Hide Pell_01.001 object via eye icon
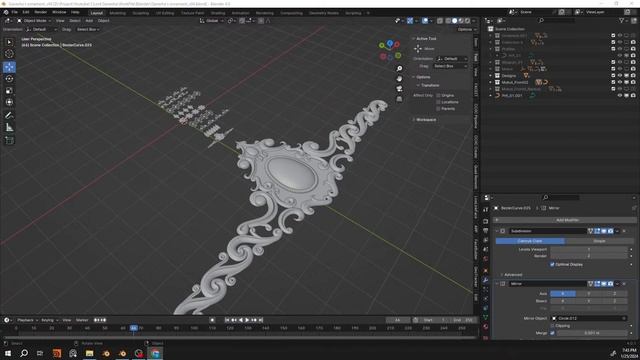The image size is (640, 360). pos(620,96)
